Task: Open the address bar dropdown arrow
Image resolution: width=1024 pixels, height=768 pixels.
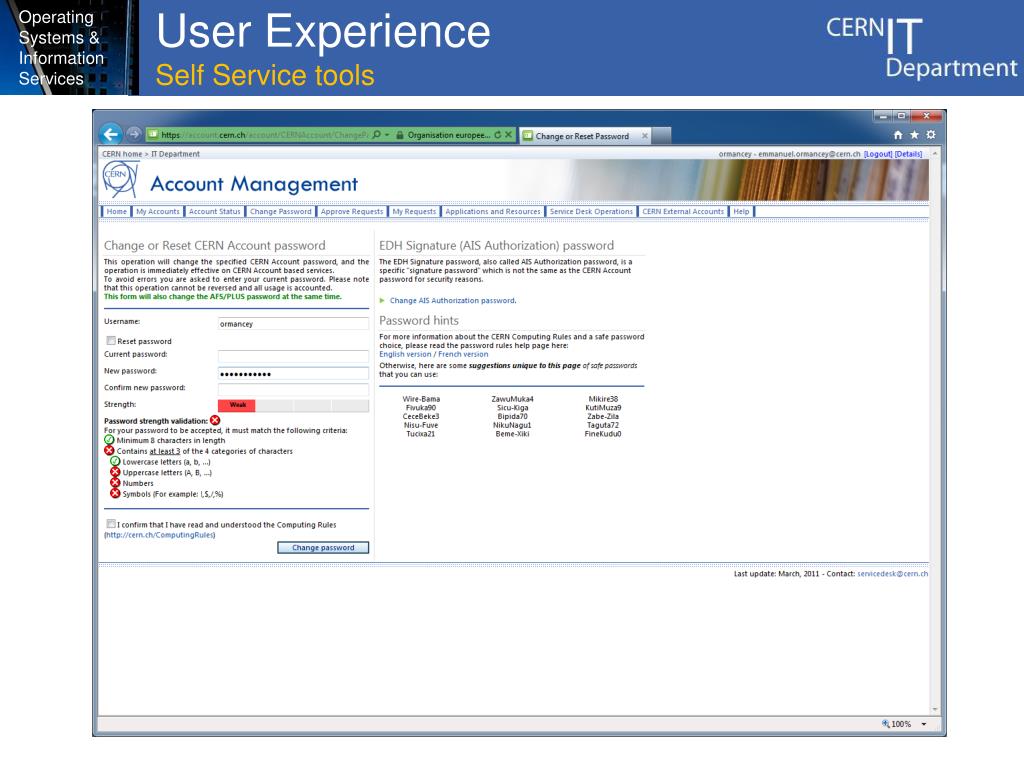Action: click(387, 135)
